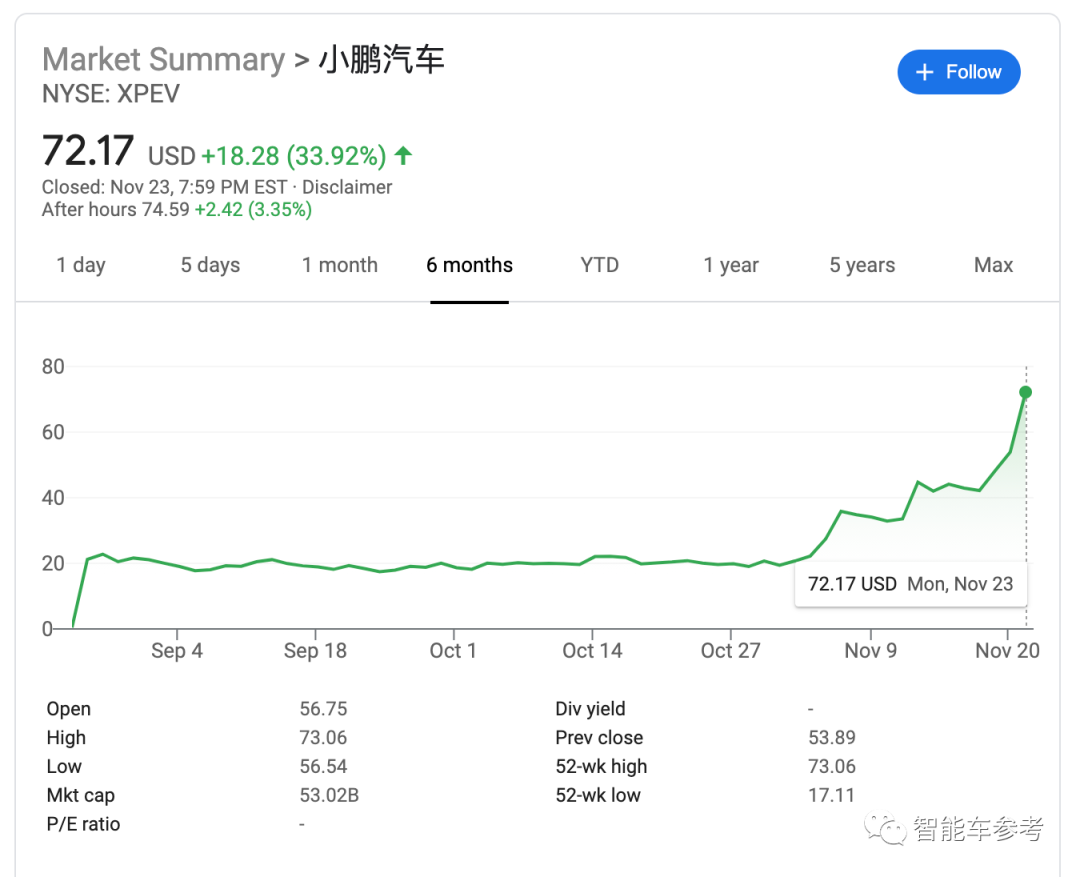Click the Sep 4 axis label
The height and width of the screenshot is (877, 1080).
177,651
